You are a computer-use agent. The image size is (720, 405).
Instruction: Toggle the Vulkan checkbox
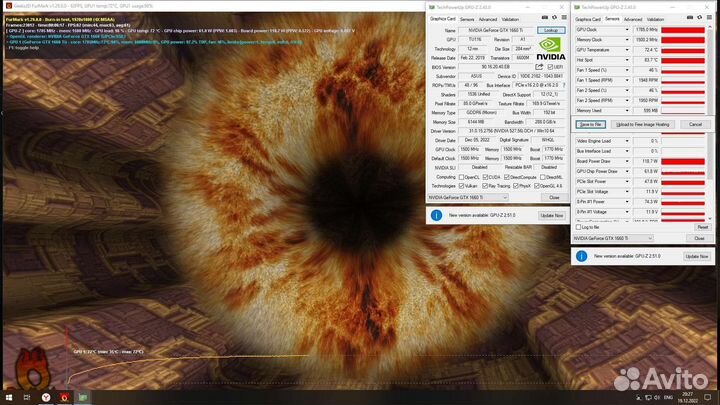(461, 186)
